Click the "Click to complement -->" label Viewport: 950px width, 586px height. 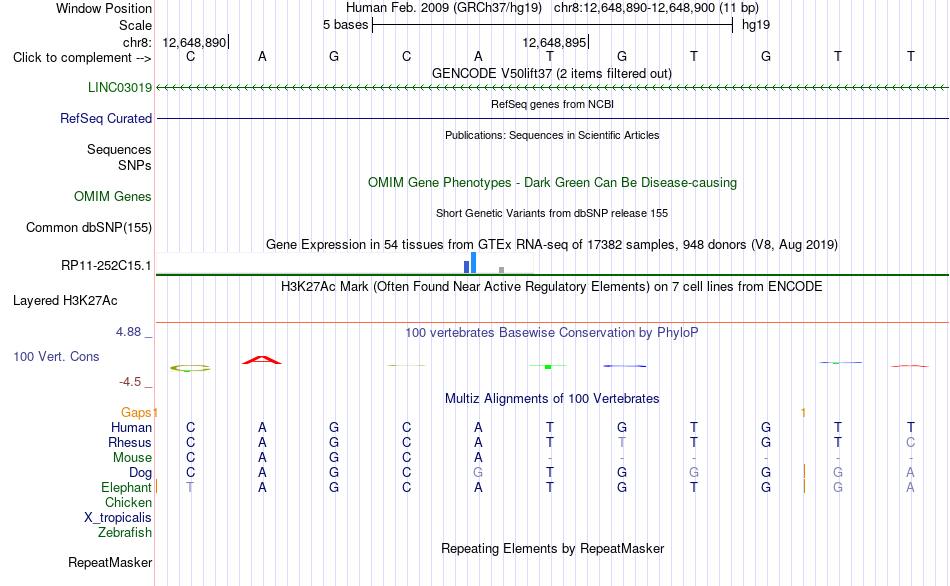[x=82, y=58]
